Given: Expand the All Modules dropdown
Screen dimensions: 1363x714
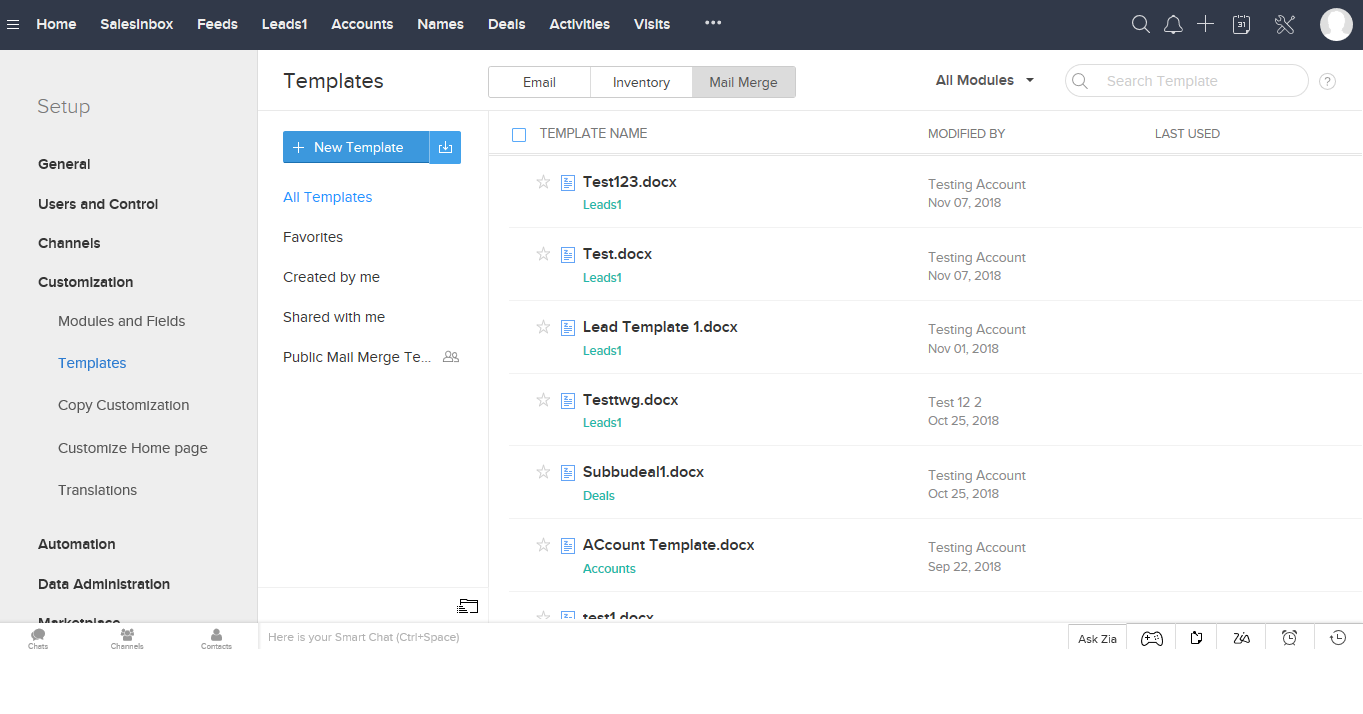Looking at the screenshot, I should pyautogui.click(x=984, y=80).
